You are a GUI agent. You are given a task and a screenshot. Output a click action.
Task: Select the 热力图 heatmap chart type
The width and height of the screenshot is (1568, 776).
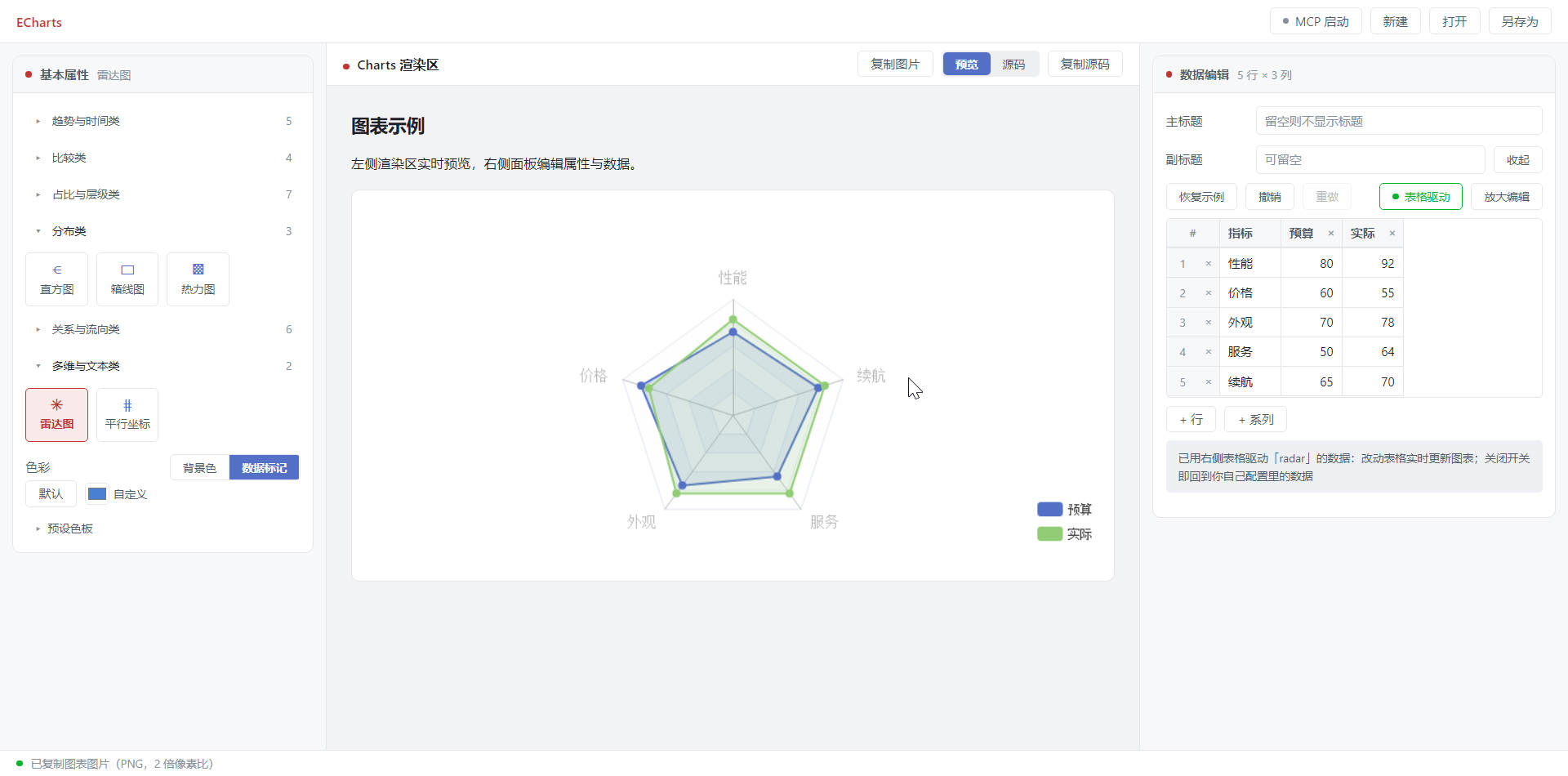click(x=198, y=279)
